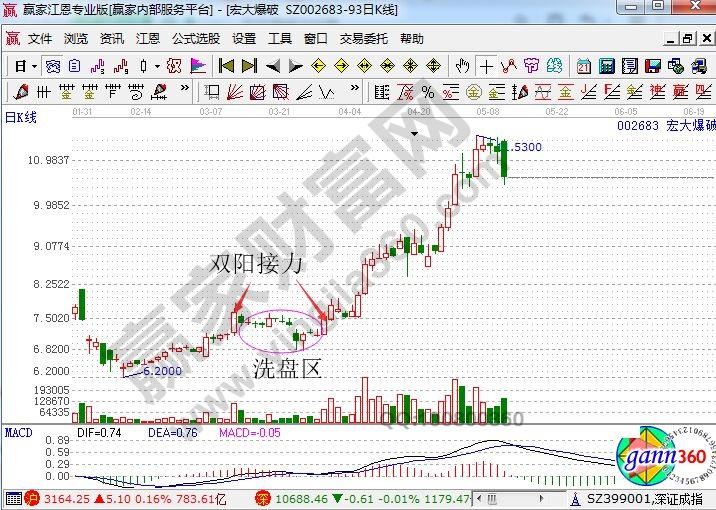Toggle the candlestick chart style button
Image resolution: width=716 pixels, height=510 pixels.
click(x=143, y=66)
